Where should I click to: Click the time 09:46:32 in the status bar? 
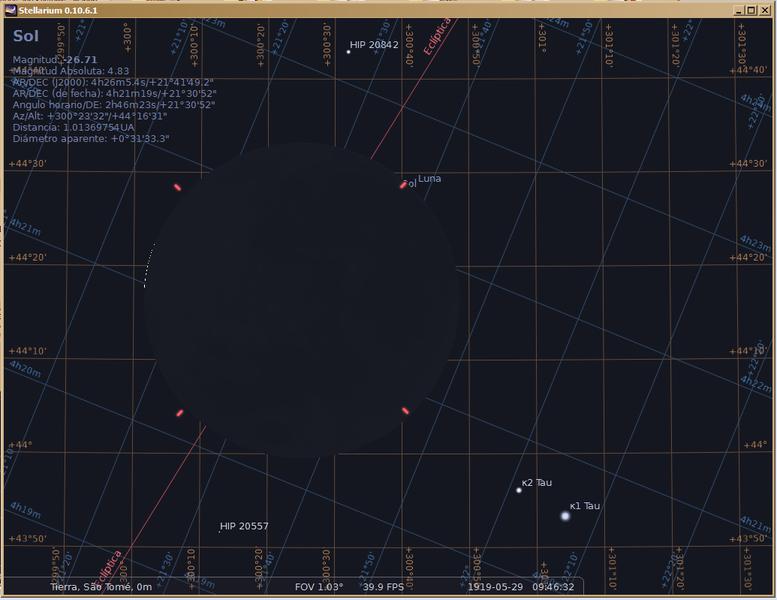[x=553, y=587]
